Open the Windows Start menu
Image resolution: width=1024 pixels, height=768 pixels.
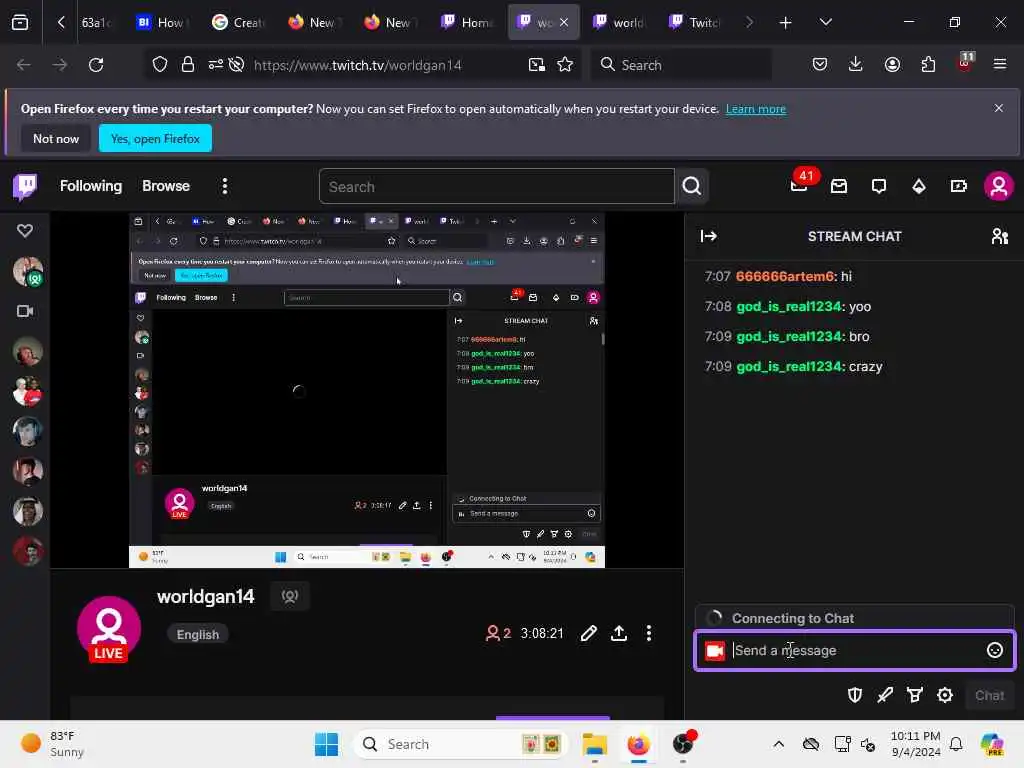[326, 744]
